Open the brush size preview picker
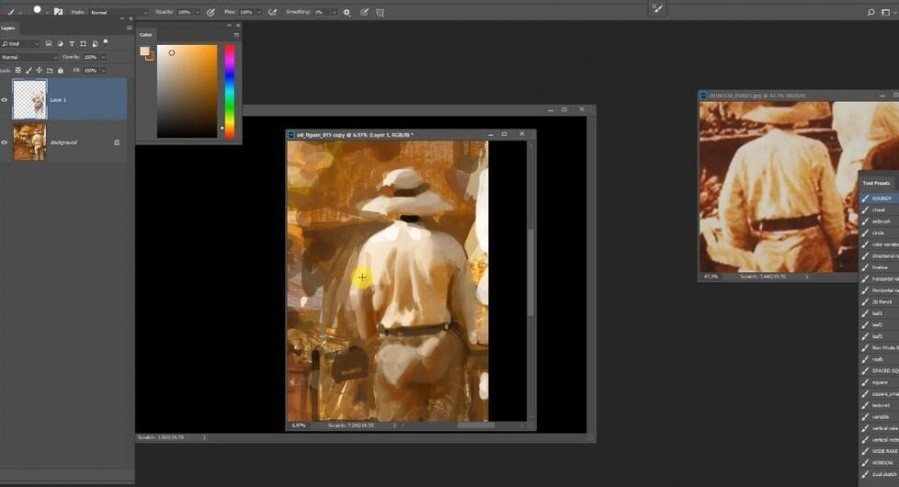Screen dimensions: 899x487 pos(39,11)
